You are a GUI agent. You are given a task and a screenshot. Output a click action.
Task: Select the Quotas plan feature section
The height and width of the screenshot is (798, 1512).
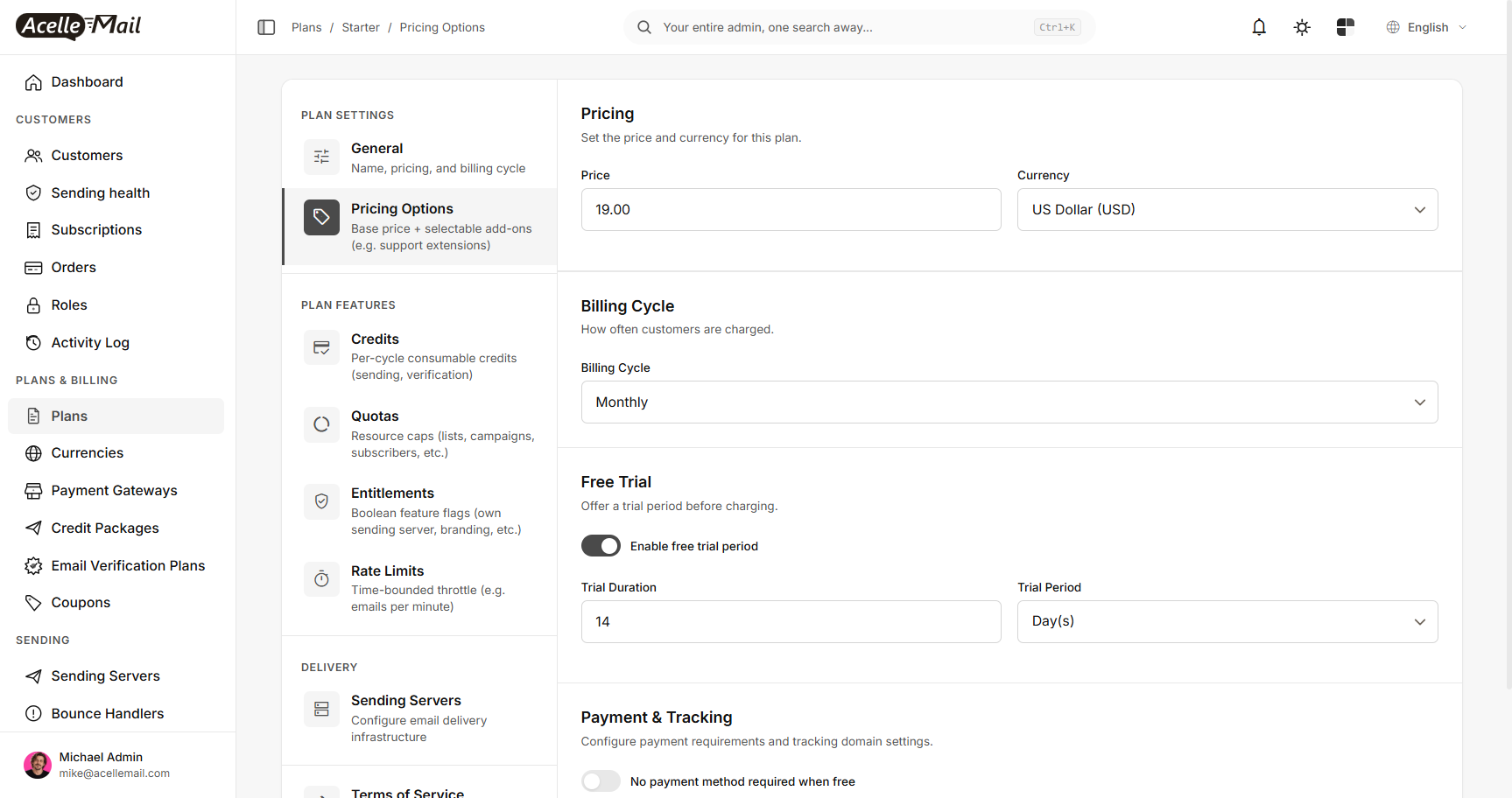(419, 433)
